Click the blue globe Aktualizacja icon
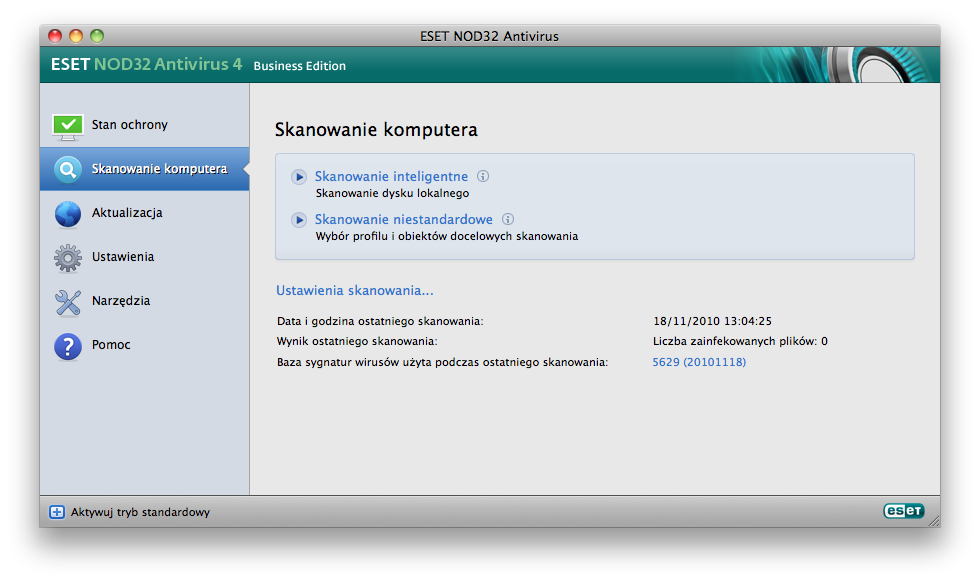Screen dimensions: 980x582 [x=68, y=214]
